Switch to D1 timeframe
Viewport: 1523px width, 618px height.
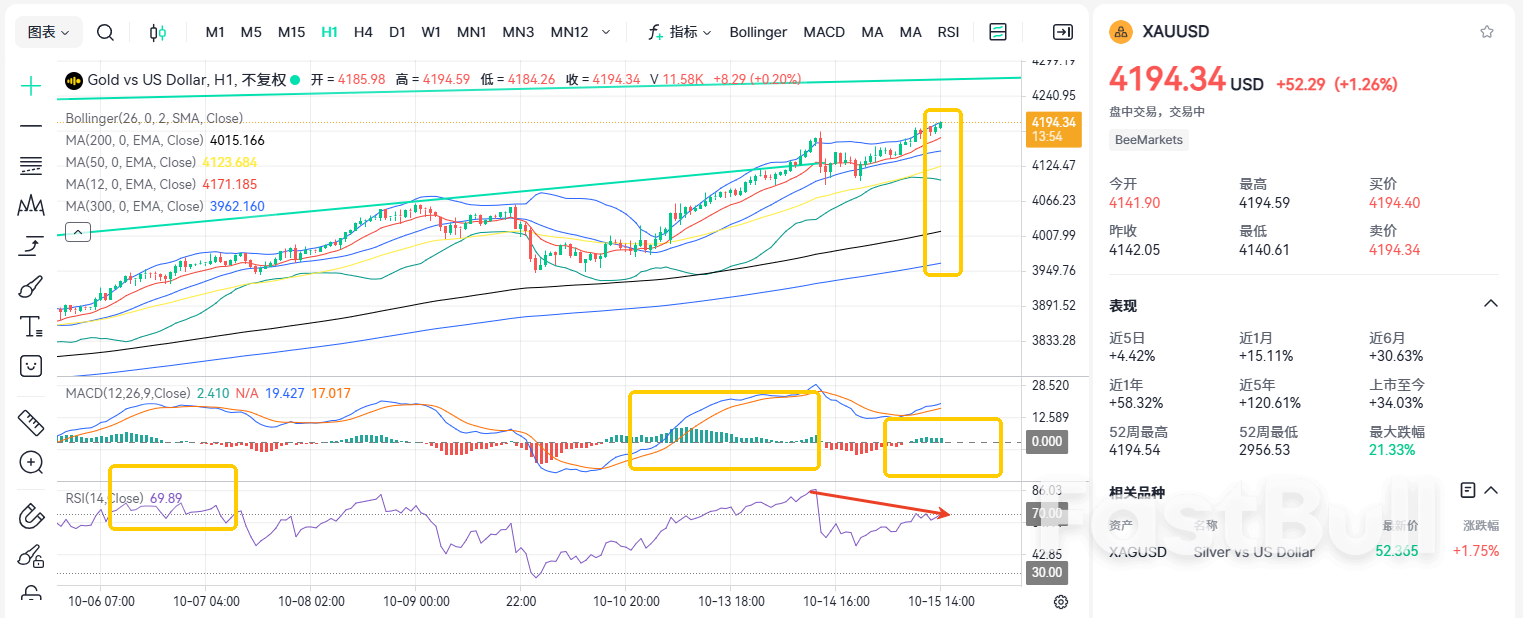pyautogui.click(x=397, y=32)
